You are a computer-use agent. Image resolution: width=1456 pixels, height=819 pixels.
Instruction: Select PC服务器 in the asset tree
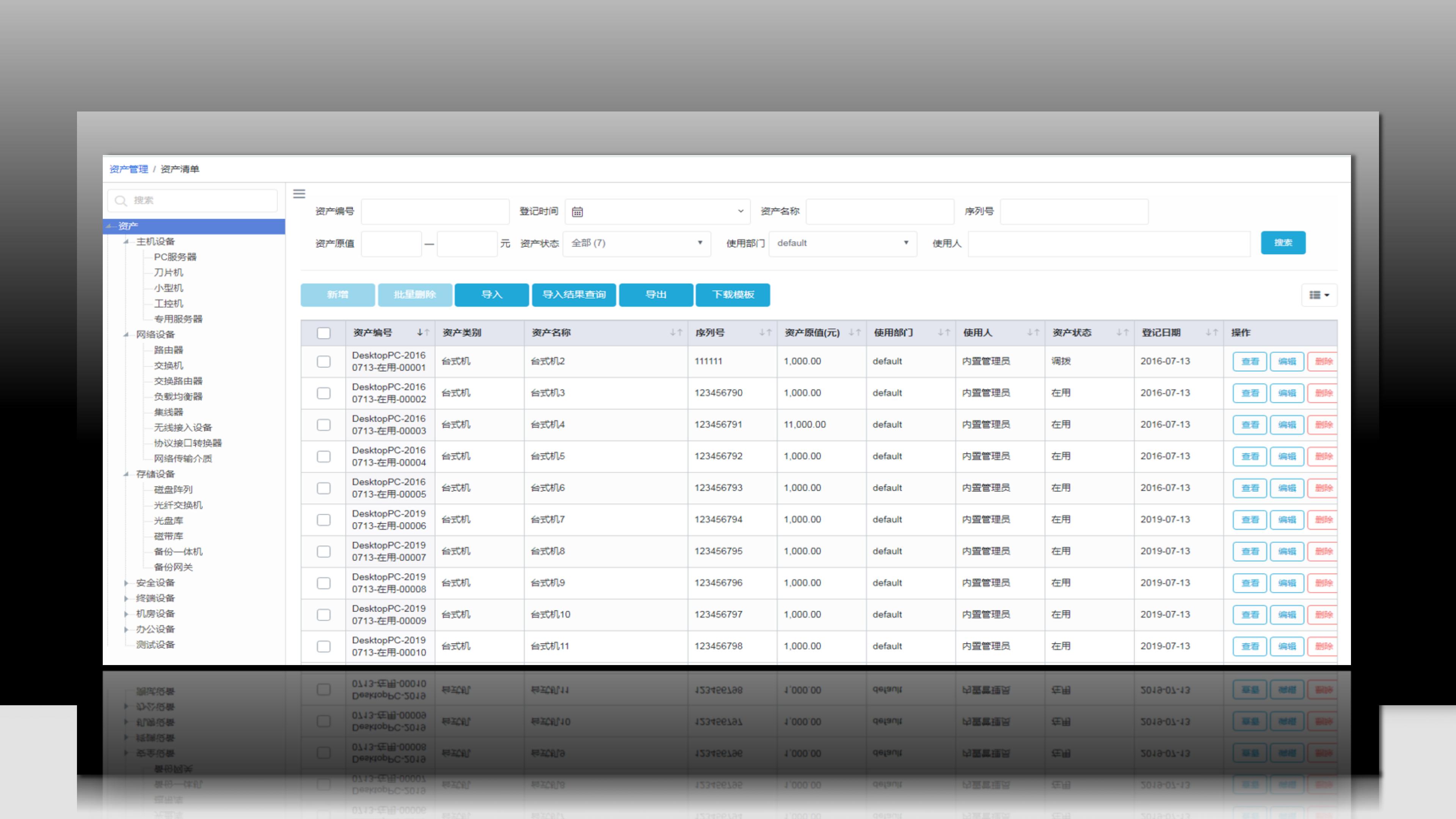pyautogui.click(x=175, y=257)
